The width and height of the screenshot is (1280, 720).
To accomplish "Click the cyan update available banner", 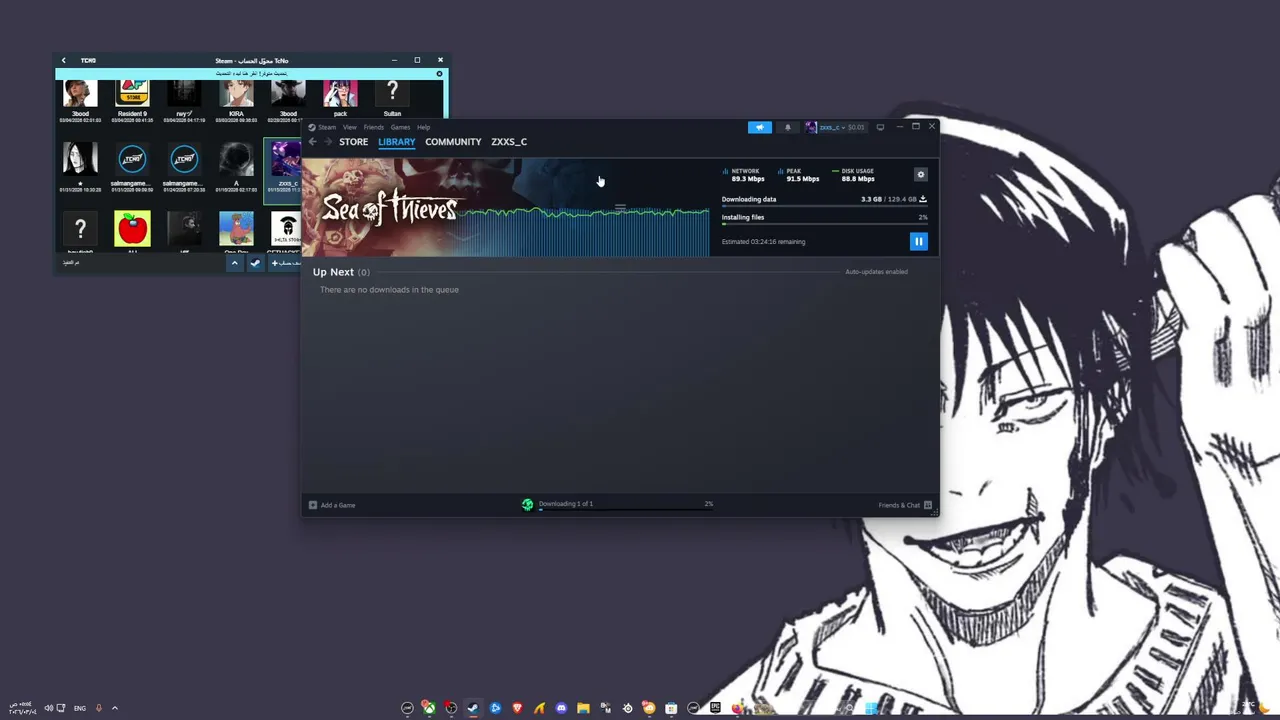I will tap(251, 74).
